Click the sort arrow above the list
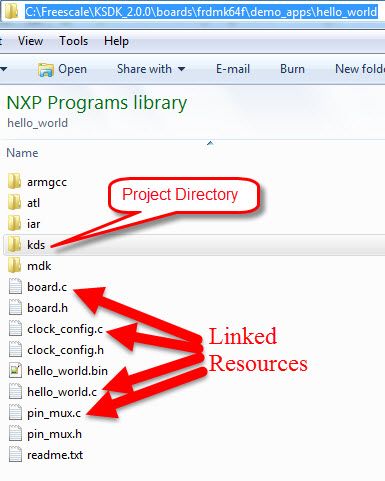 coord(210,143)
